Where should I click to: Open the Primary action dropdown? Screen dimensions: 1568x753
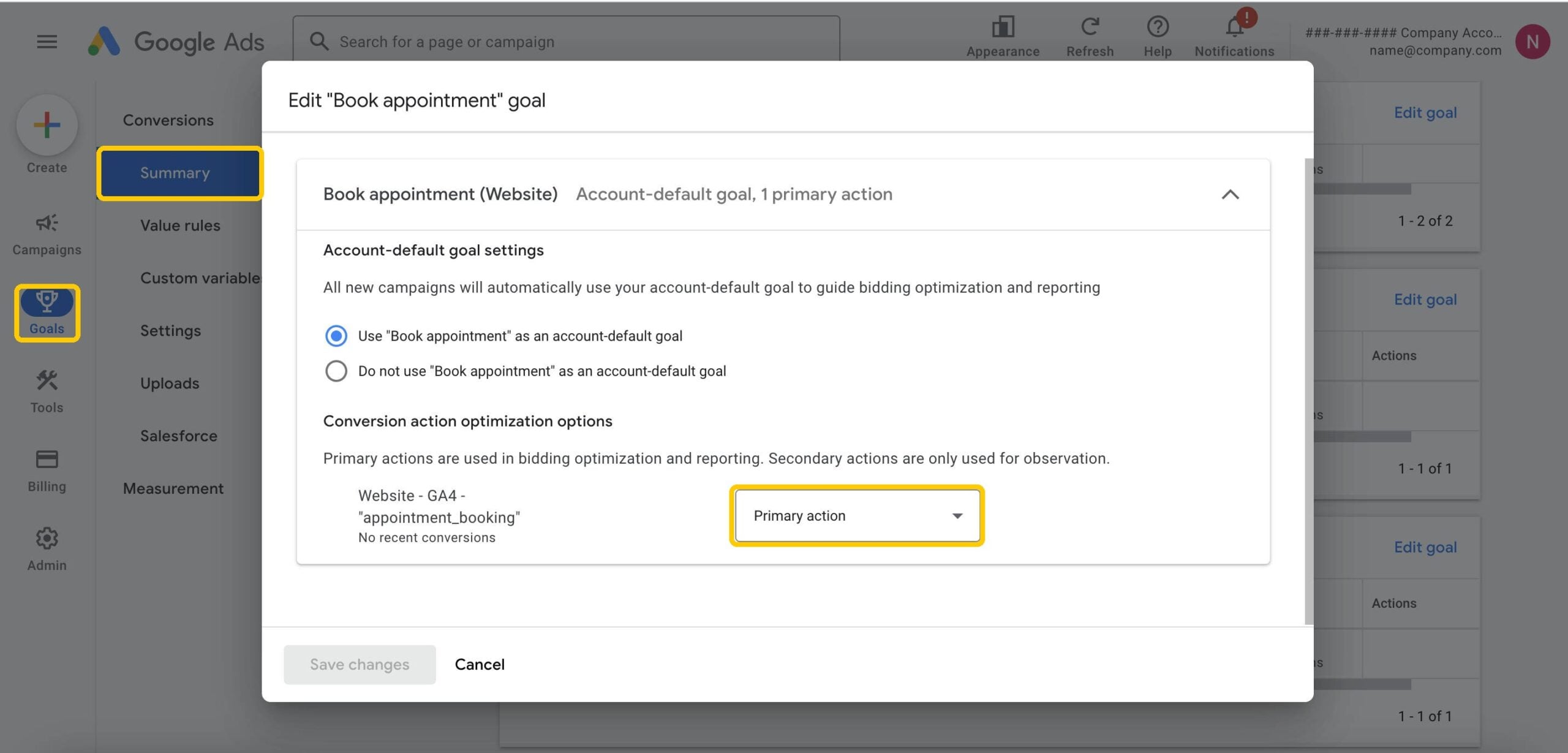click(x=857, y=516)
